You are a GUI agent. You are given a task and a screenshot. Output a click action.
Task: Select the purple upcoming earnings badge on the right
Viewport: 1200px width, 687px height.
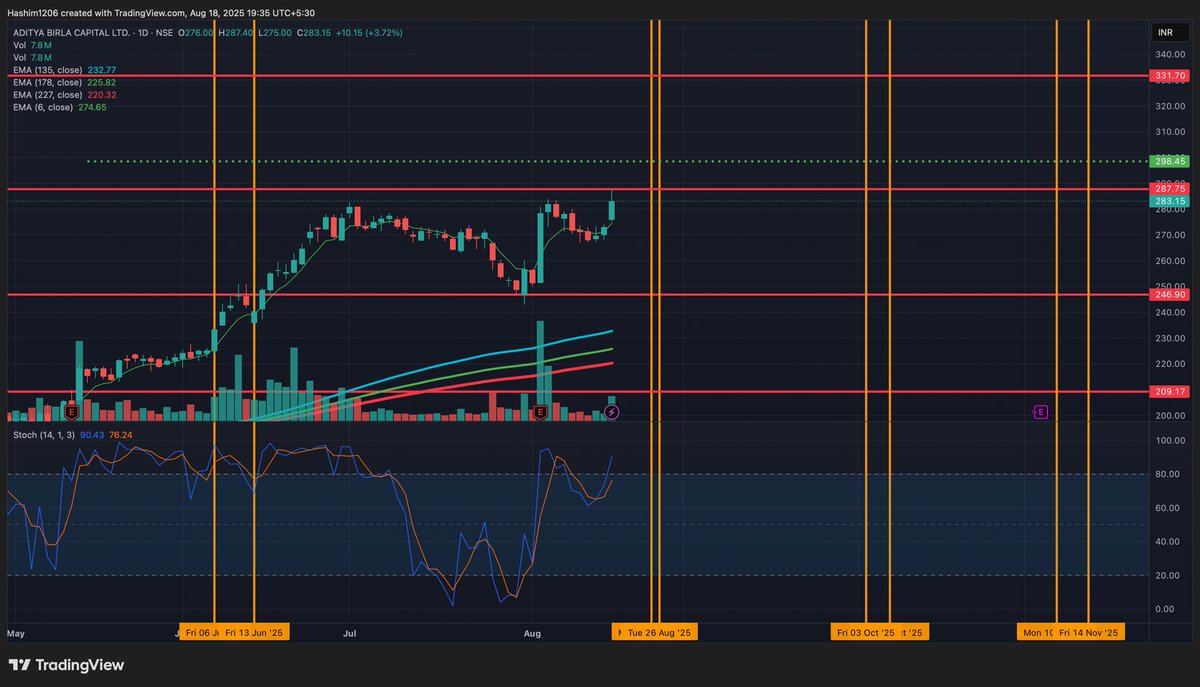tap(1040, 411)
